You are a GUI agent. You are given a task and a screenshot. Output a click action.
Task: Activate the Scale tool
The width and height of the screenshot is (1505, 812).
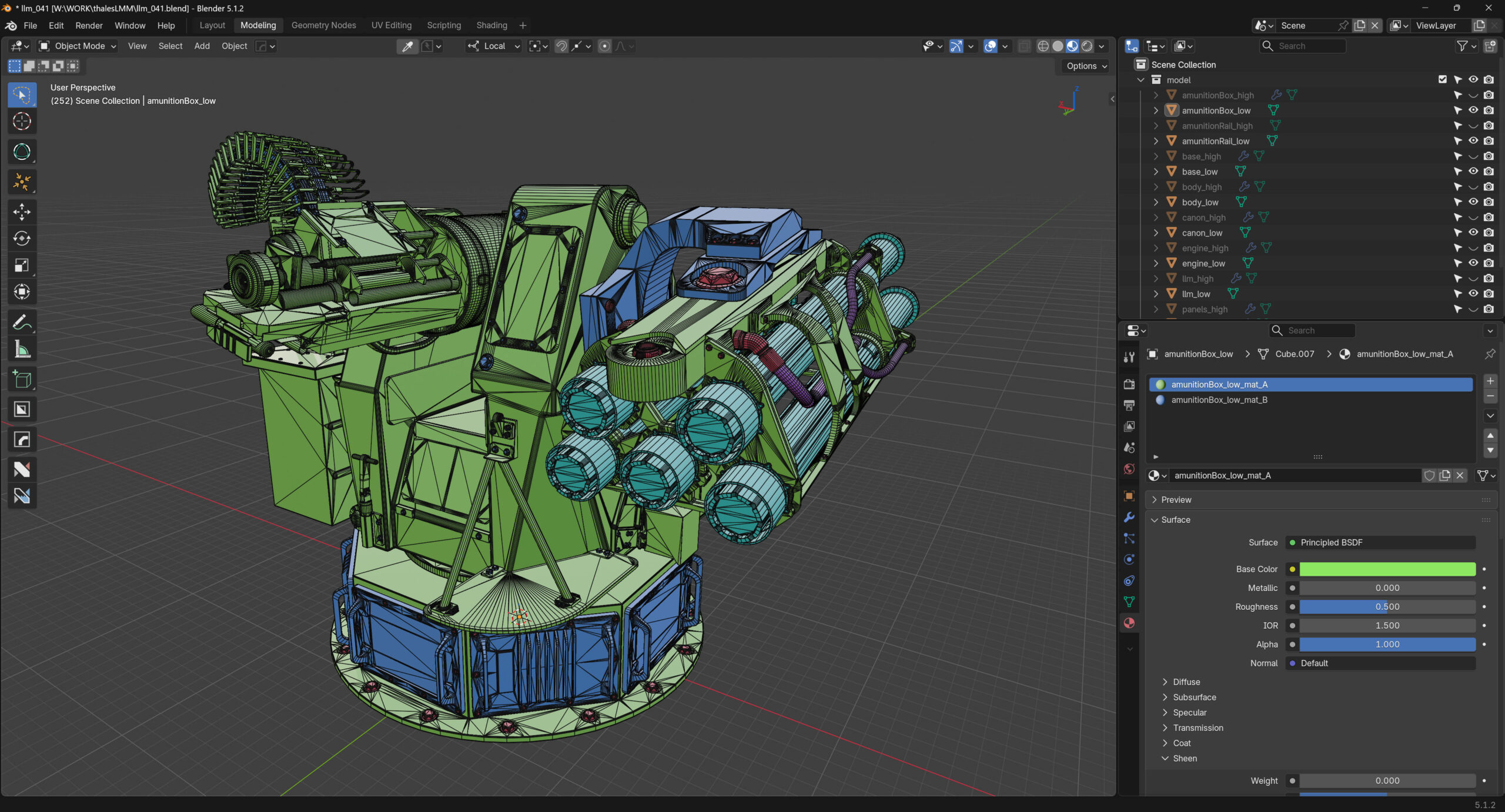(x=22, y=266)
